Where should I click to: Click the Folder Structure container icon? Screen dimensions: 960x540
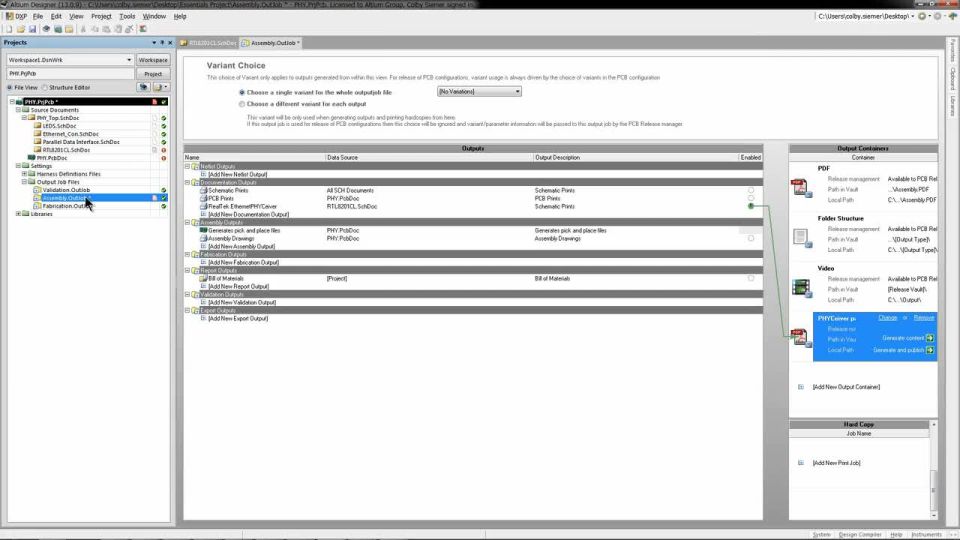[801, 238]
